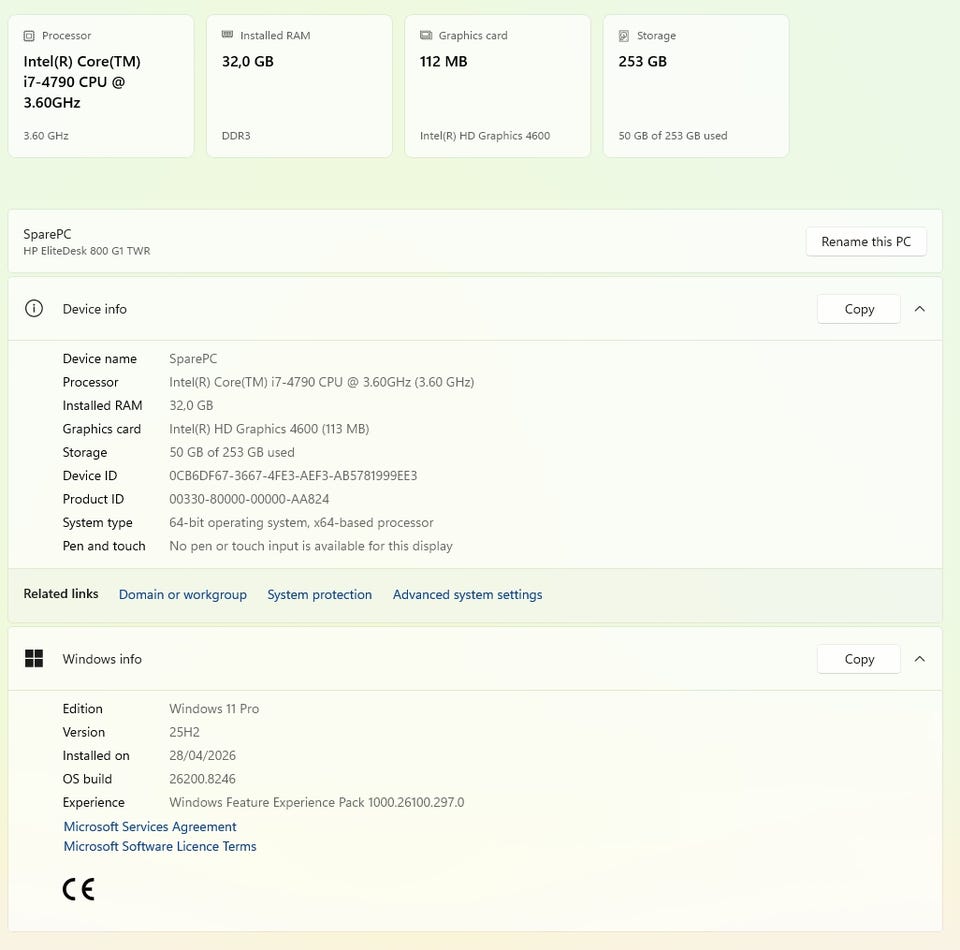Open Microsoft Software Licence Terms link
960x950 pixels.
[160, 847]
